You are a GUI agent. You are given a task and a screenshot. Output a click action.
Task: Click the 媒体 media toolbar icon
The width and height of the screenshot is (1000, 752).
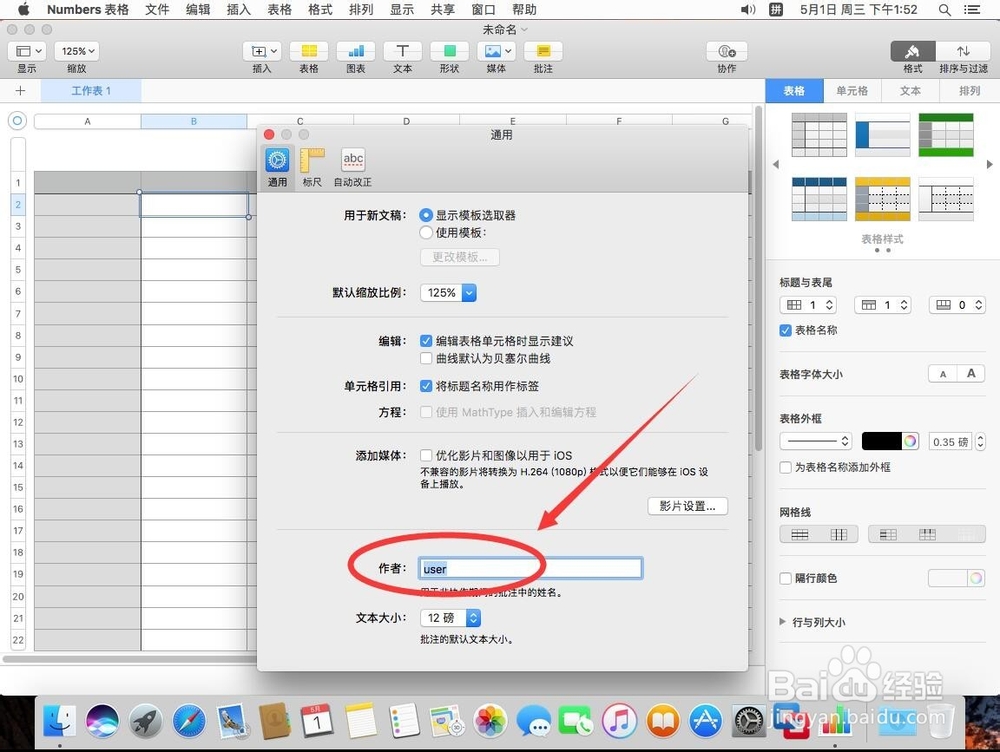496,51
